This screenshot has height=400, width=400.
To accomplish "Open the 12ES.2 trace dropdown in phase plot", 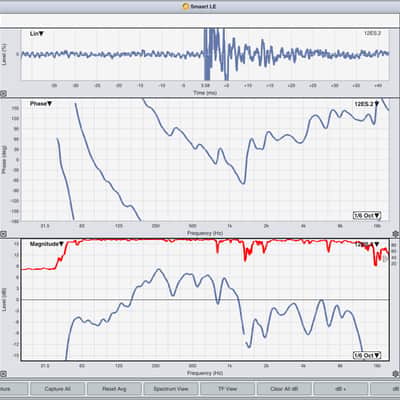I will [x=367, y=104].
